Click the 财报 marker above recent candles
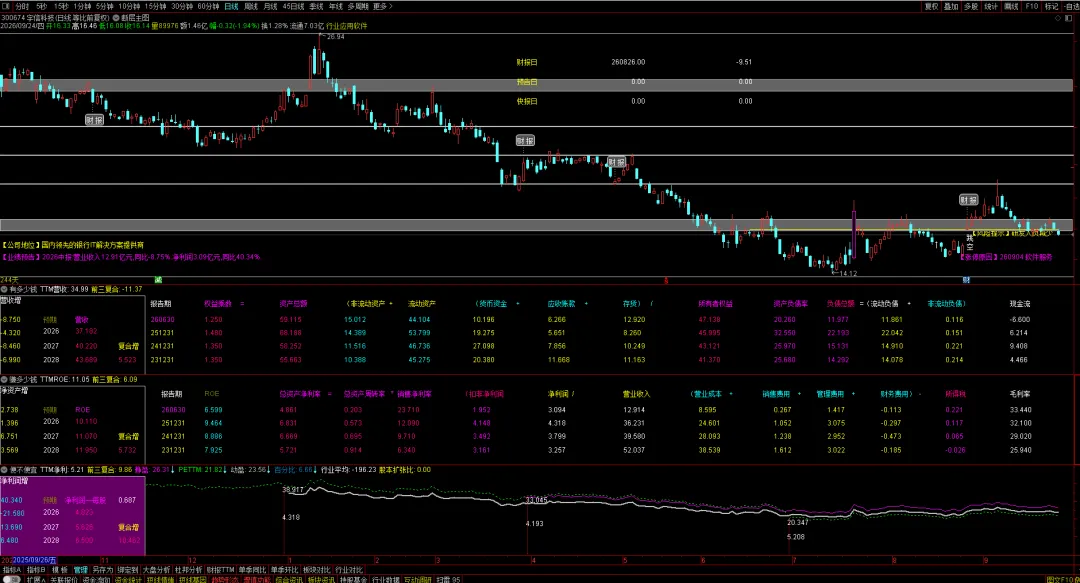The image size is (1080, 583). (968, 200)
